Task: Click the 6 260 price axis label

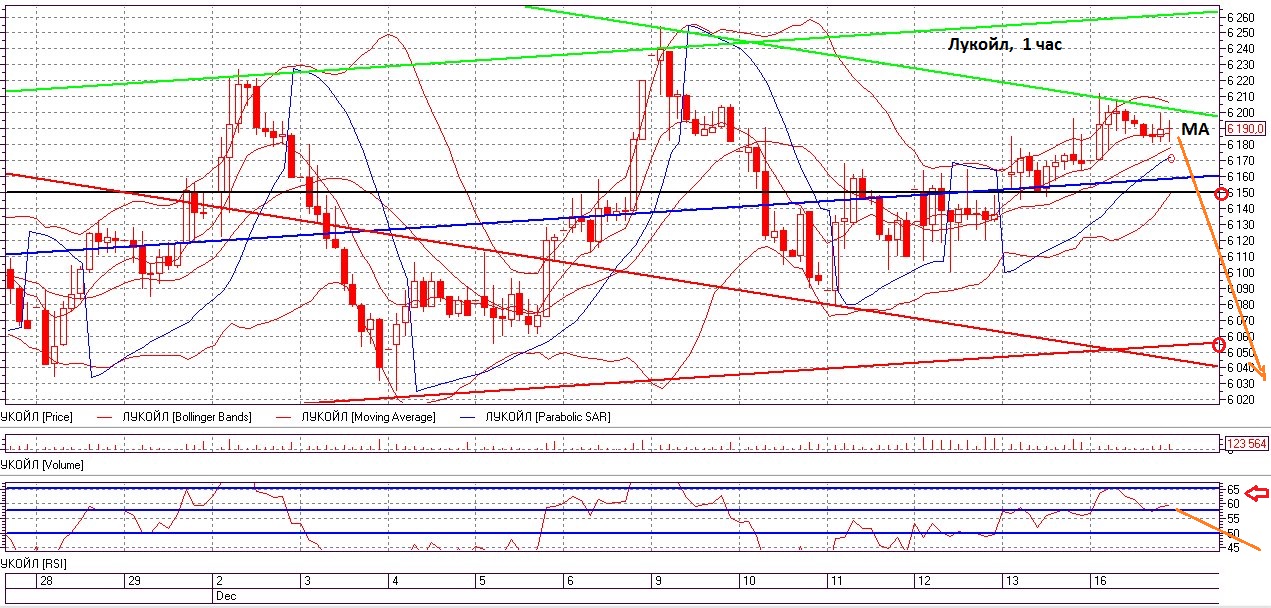Action: pyautogui.click(x=1240, y=17)
